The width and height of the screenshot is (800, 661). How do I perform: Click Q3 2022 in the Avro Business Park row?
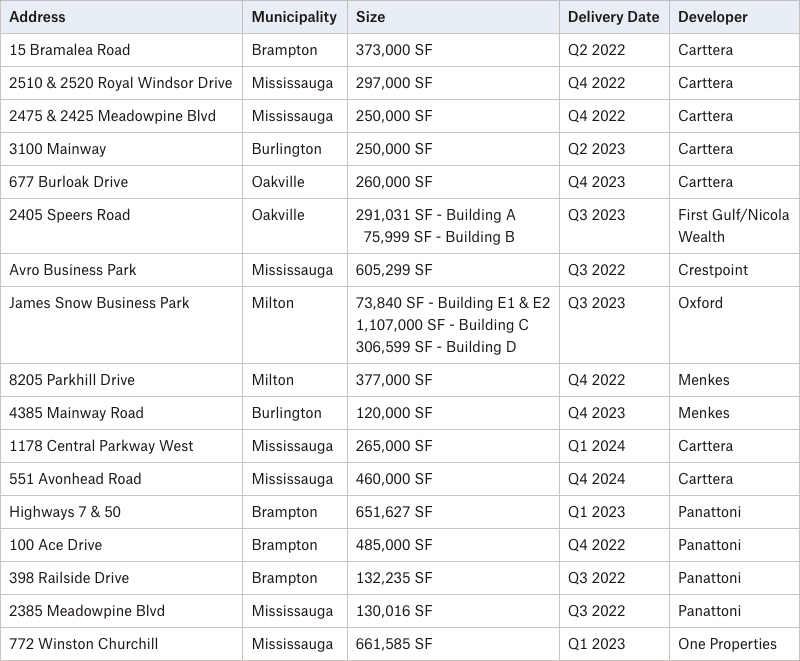click(x=596, y=270)
